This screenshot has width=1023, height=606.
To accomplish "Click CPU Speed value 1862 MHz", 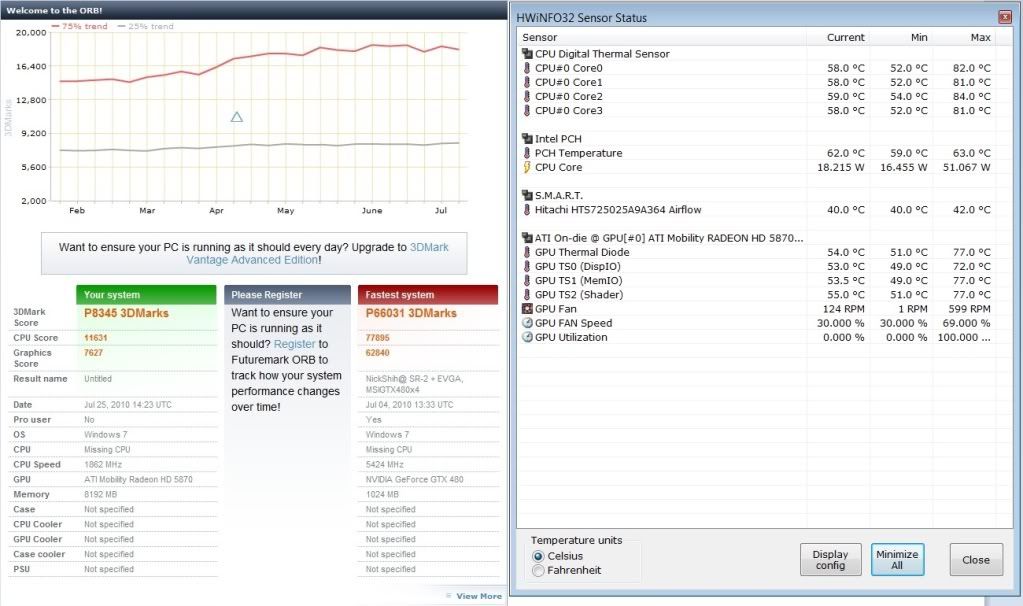I will pos(103,464).
